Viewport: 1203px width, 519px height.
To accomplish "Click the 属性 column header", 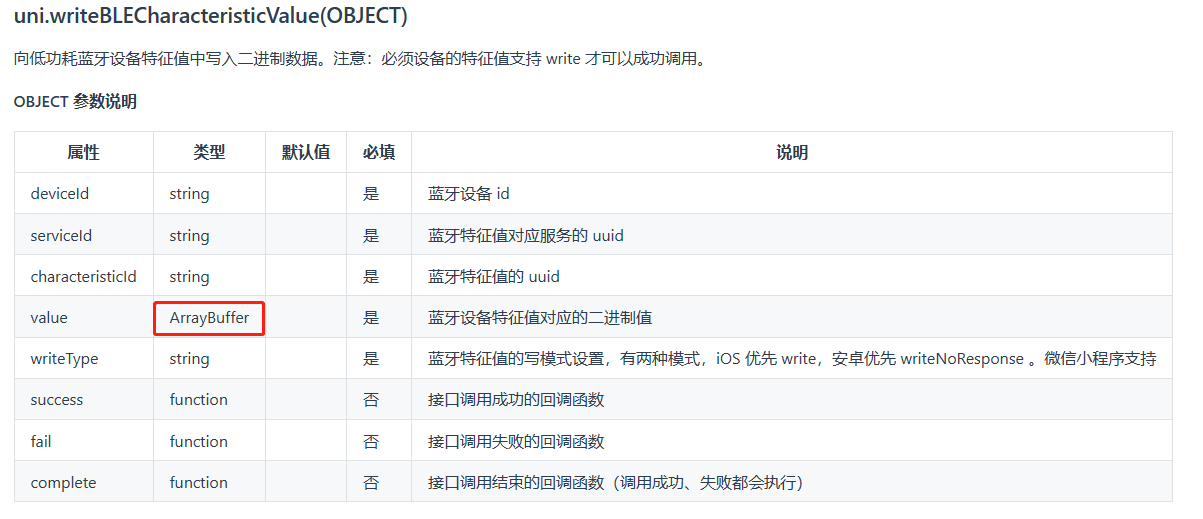I will click(x=84, y=152).
